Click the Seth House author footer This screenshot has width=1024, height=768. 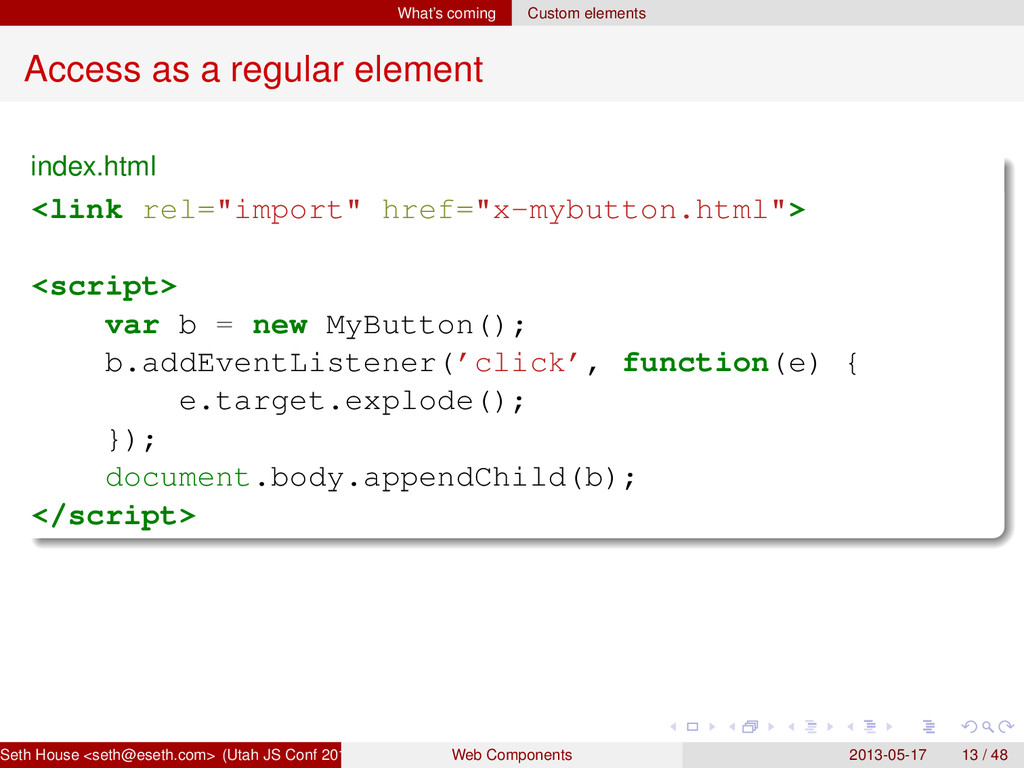pyautogui.click(x=170, y=755)
